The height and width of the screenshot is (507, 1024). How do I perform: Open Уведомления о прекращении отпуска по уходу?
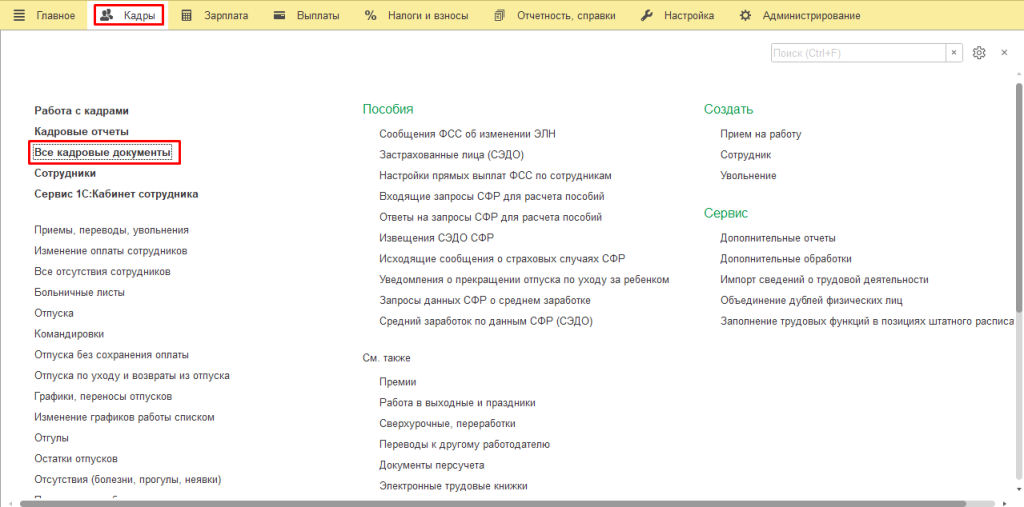(524, 280)
